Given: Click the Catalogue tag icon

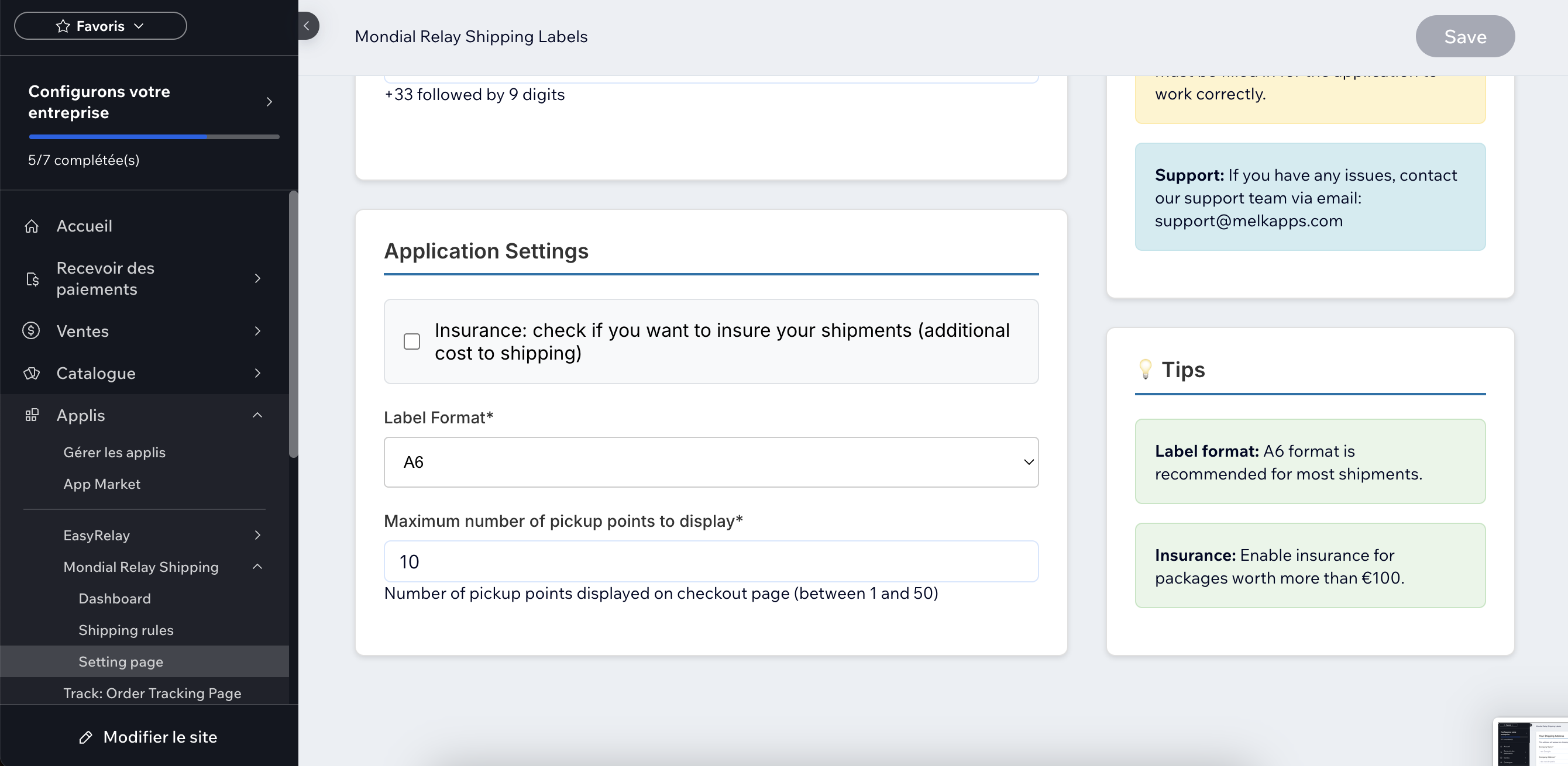Looking at the screenshot, I should pos(32,373).
